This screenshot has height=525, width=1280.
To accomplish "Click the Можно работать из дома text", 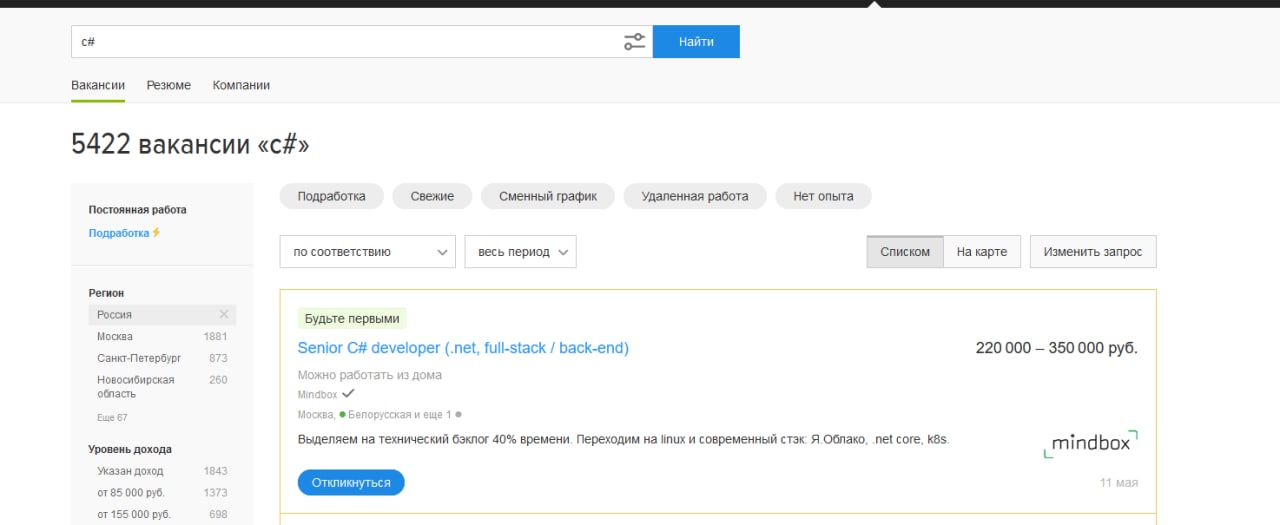I will (370, 375).
